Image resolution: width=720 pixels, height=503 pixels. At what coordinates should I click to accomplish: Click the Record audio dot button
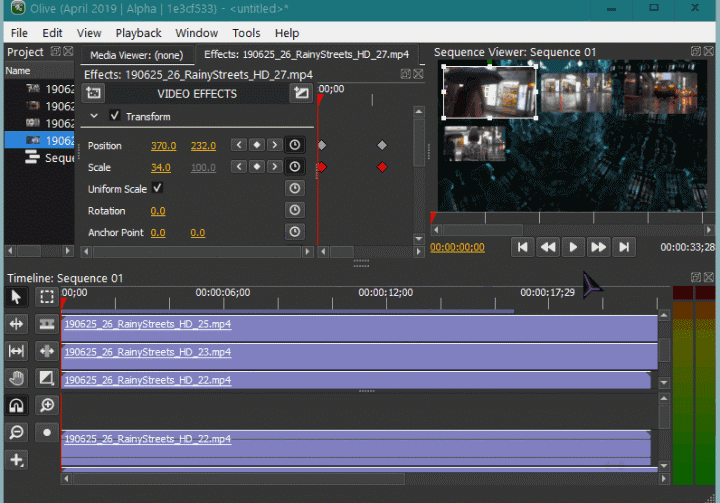47,432
